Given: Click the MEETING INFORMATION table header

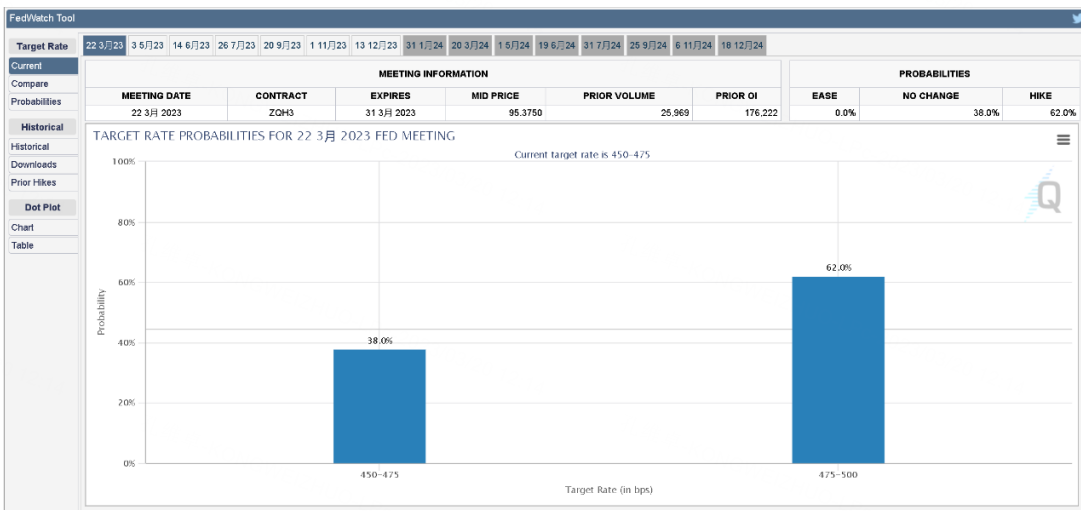Looking at the screenshot, I should (x=433, y=73).
